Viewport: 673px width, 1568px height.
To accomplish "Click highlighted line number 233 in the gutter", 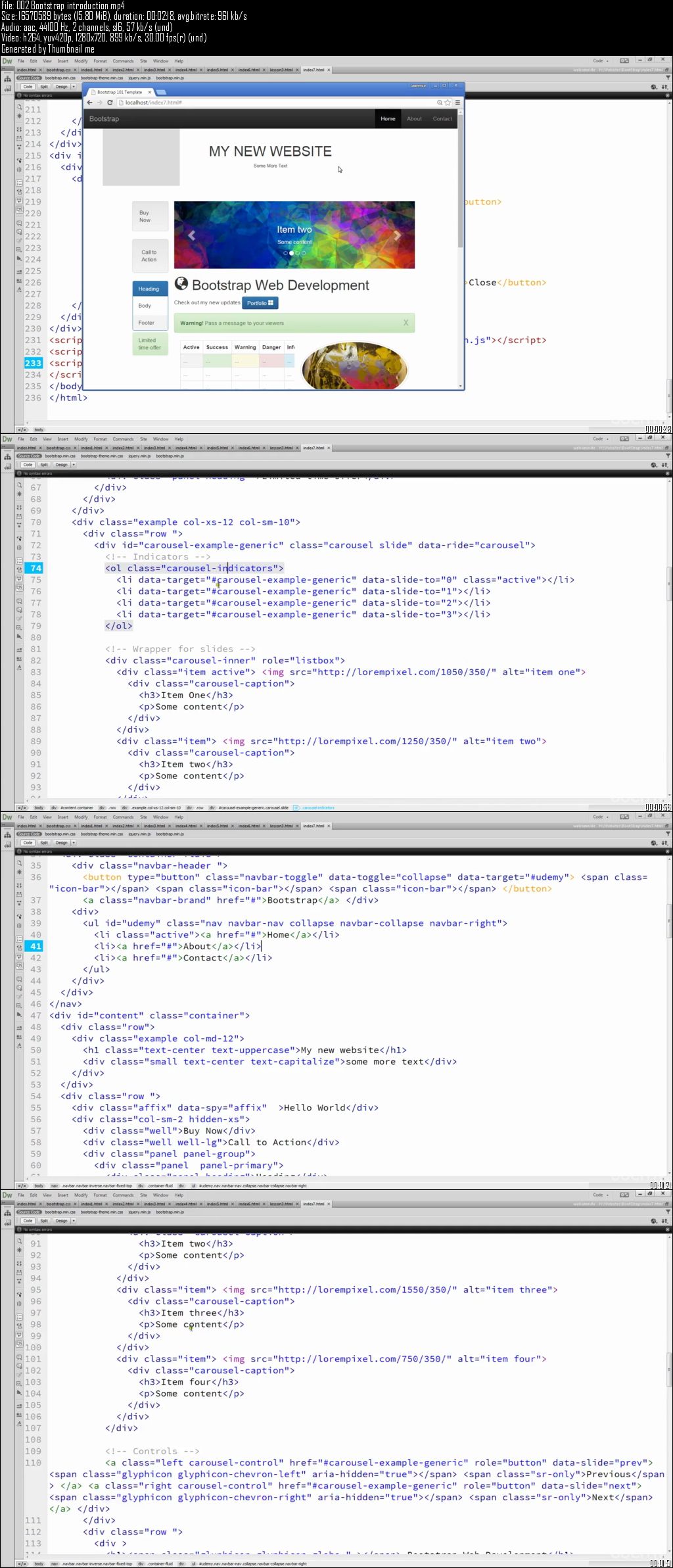I will click(33, 363).
